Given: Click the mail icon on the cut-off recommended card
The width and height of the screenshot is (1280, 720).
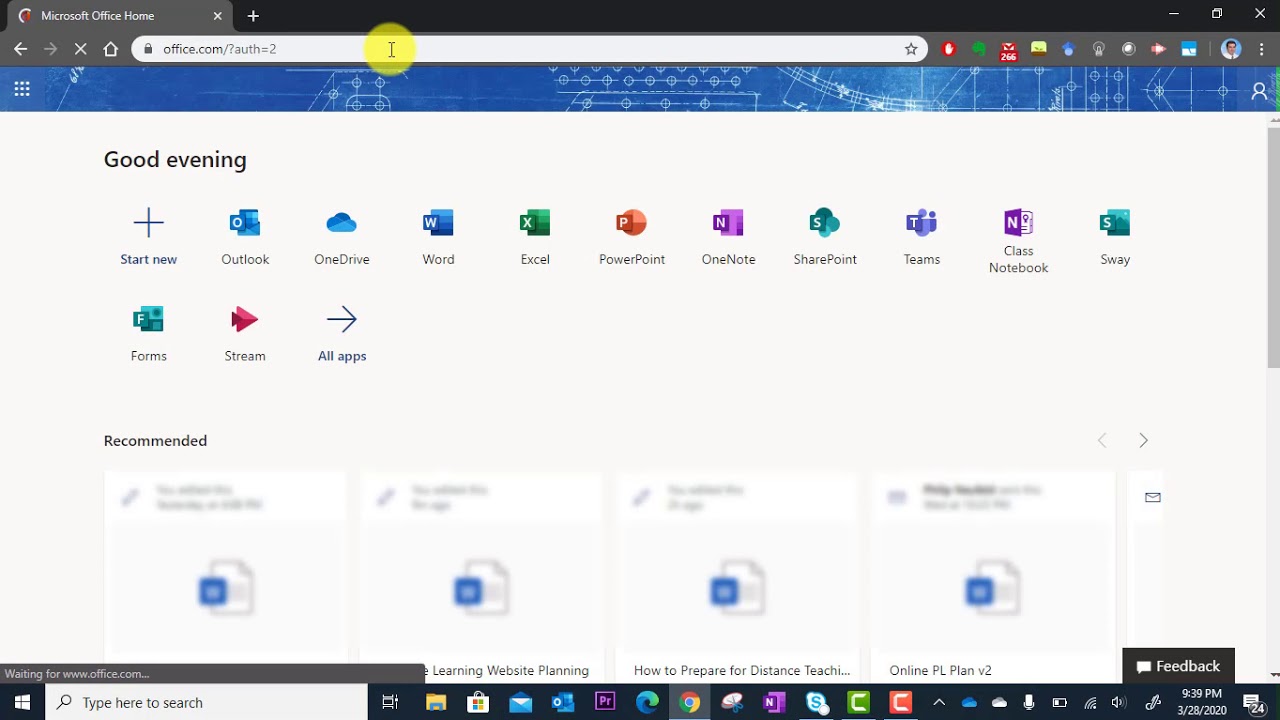Looking at the screenshot, I should pyautogui.click(x=1153, y=497).
